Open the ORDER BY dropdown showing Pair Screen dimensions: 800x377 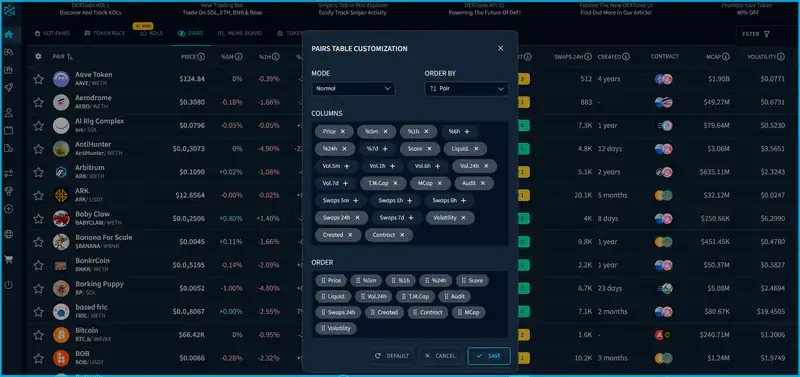pyautogui.click(x=466, y=89)
